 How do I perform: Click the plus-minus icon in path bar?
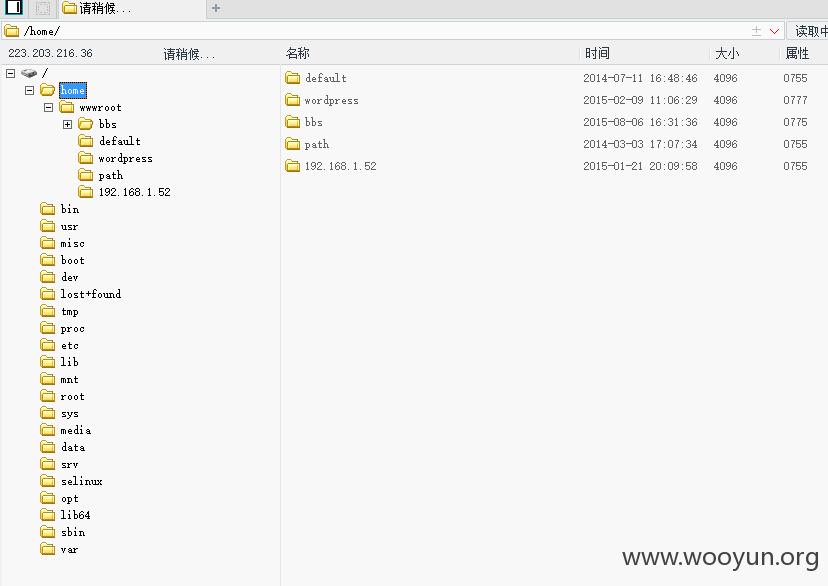point(756,31)
